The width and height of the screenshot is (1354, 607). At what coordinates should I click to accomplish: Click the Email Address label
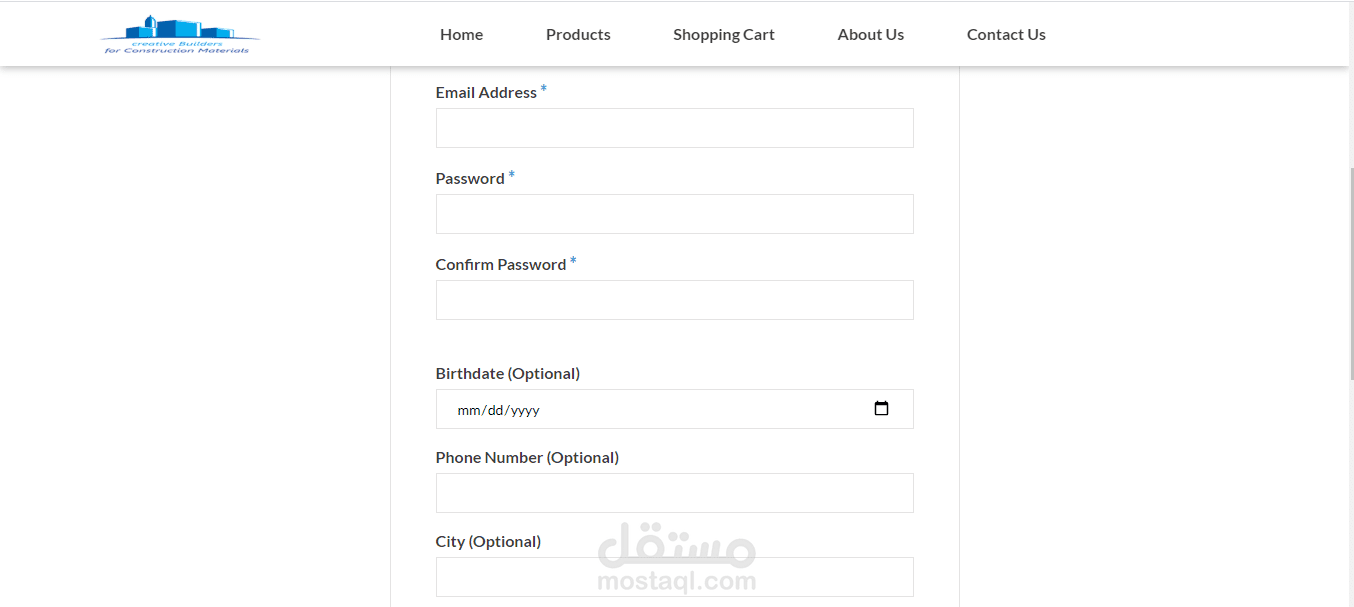point(486,92)
